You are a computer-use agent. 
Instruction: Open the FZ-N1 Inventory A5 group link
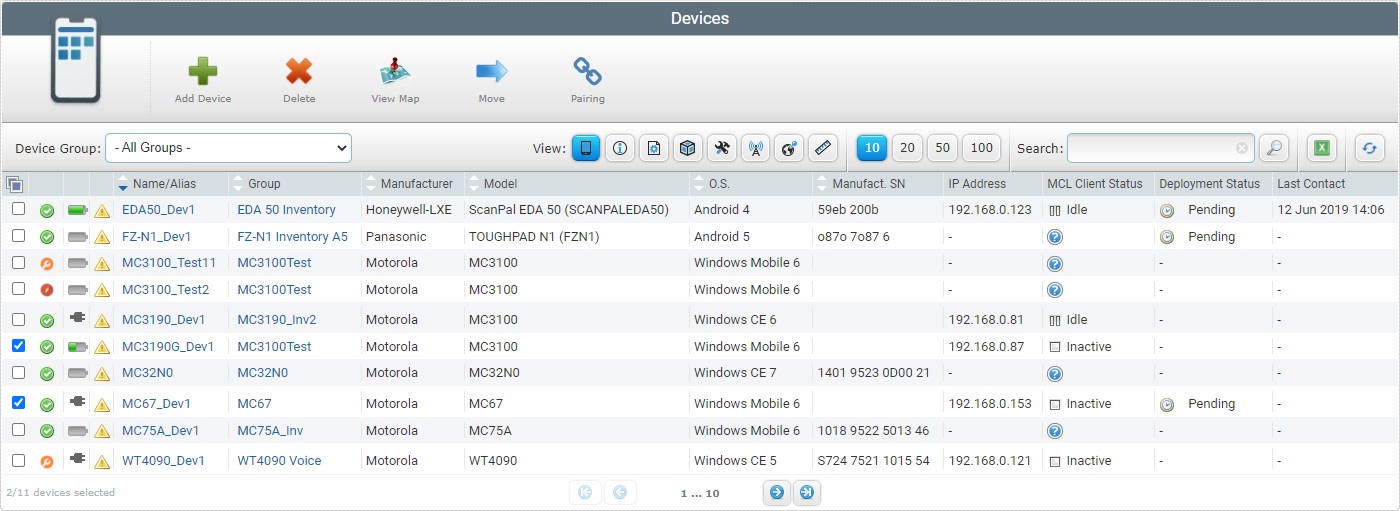click(292, 237)
